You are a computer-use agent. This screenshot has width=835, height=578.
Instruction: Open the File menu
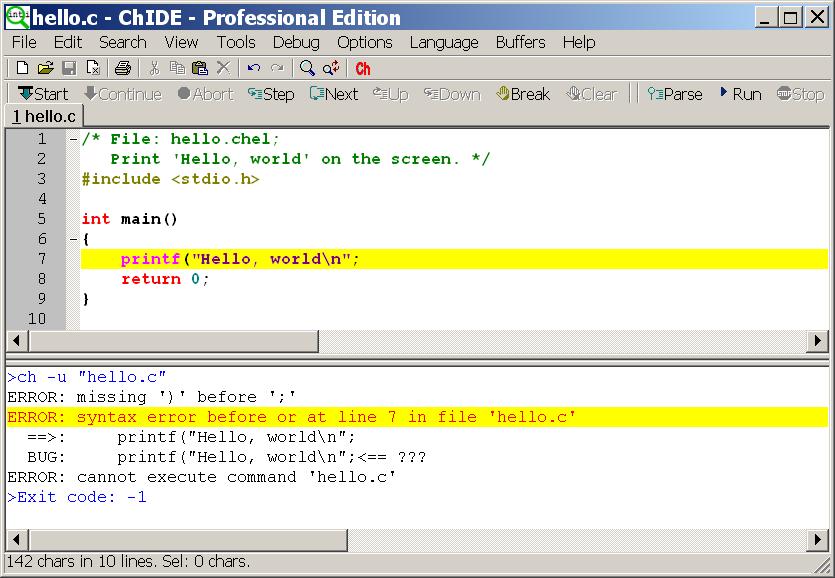pyautogui.click(x=24, y=42)
